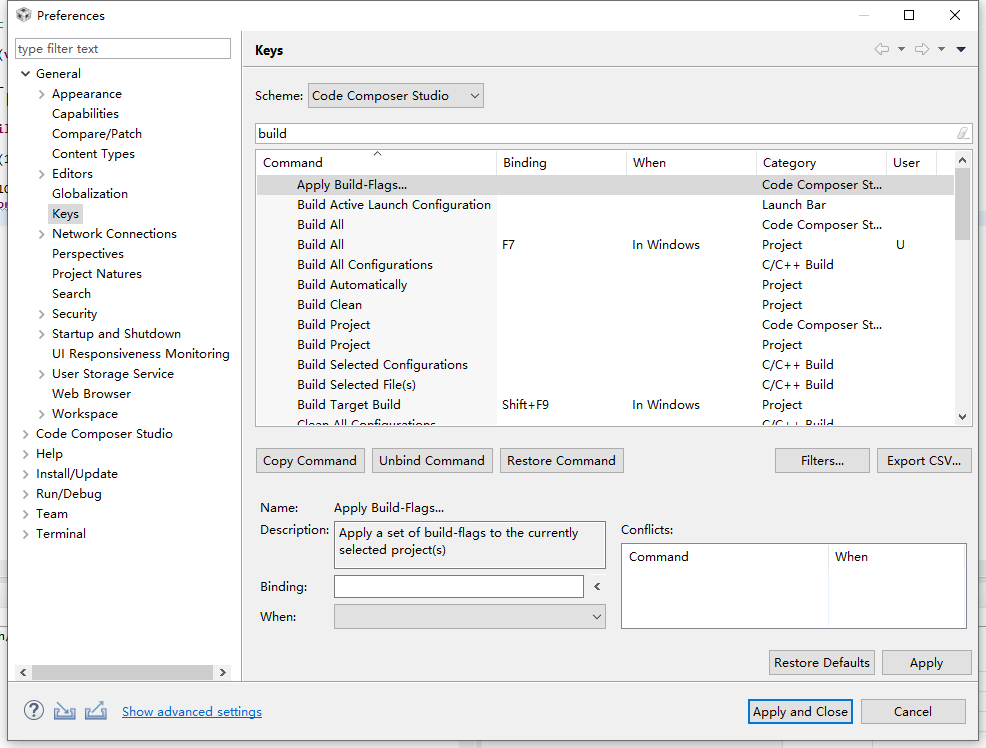The image size is (986, 748).
Task: Select the Build Automatically command row
Action: [x=605, y=285]
